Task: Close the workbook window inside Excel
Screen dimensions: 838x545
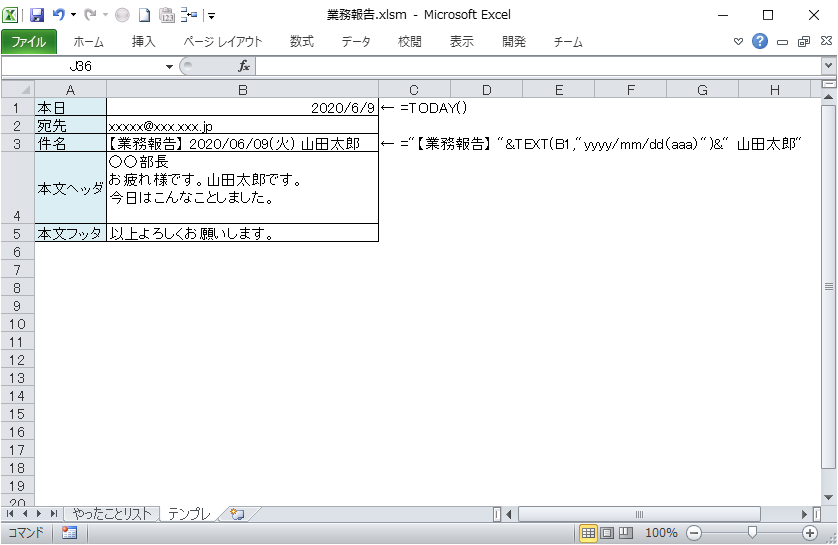Action: [826, 41]
